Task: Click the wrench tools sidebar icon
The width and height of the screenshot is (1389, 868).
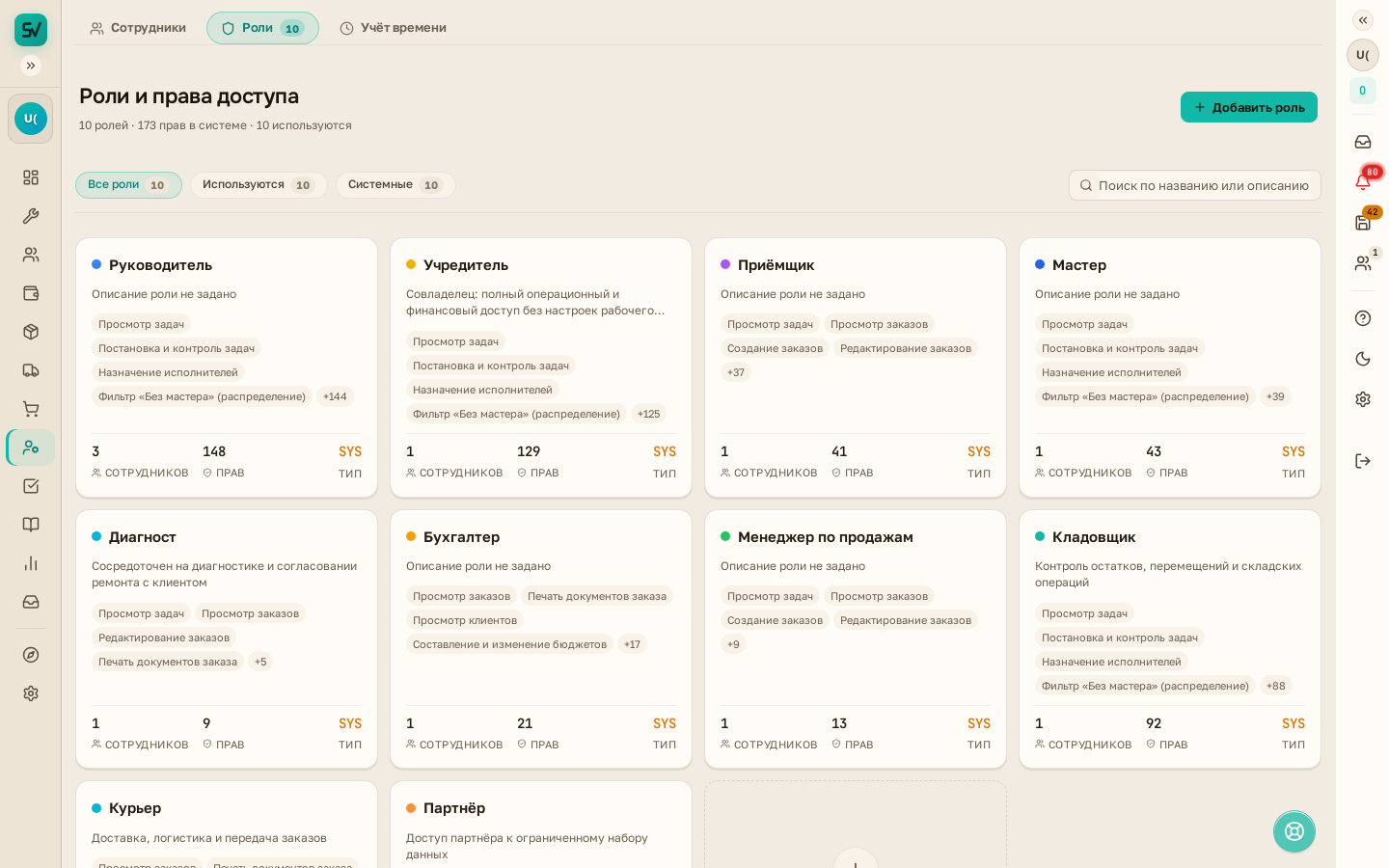Action: pyautogui.click(x=31, y=216)
